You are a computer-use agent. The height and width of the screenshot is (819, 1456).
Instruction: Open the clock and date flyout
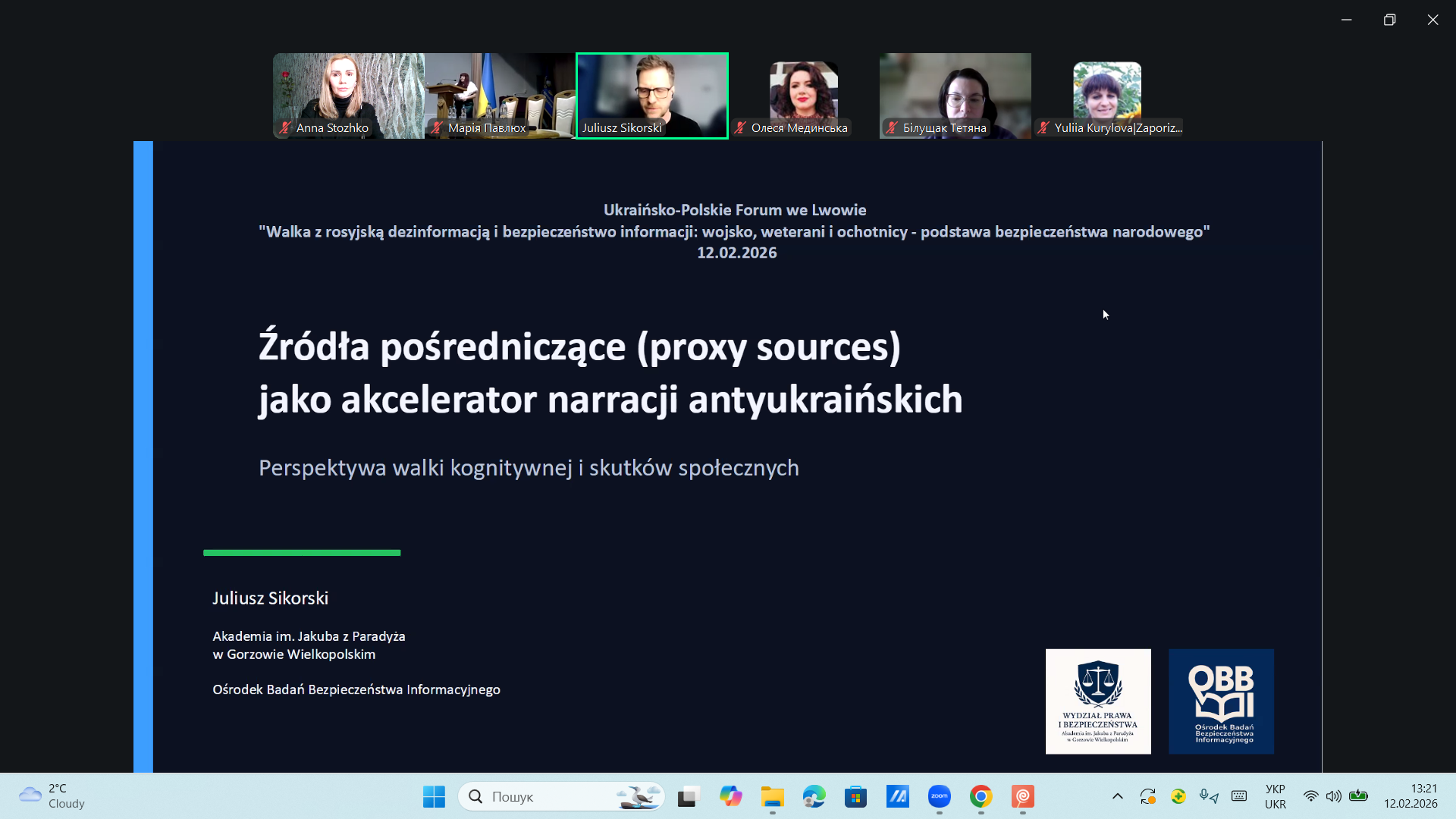(x=1410, y=796)
